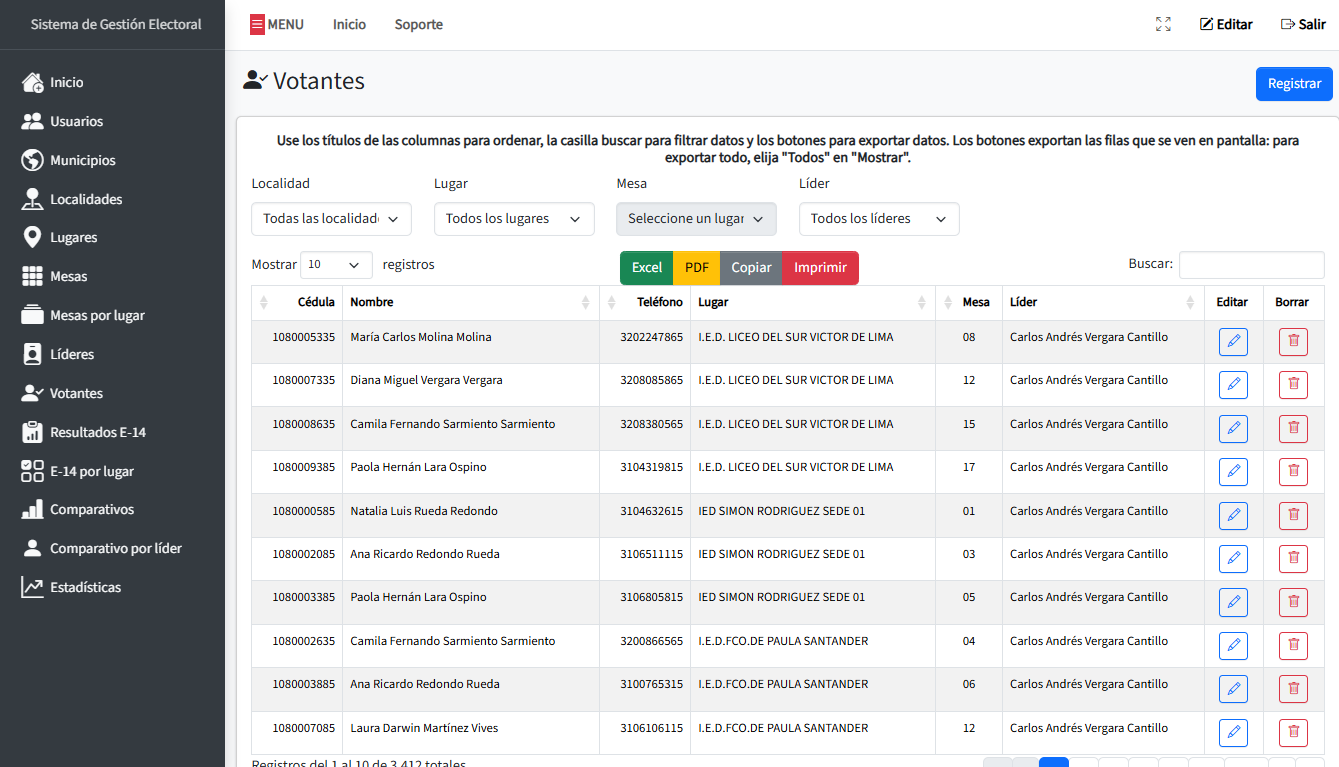Edit the voter Natalia Luis Rueda Redondo

(x=1233, y=516)
